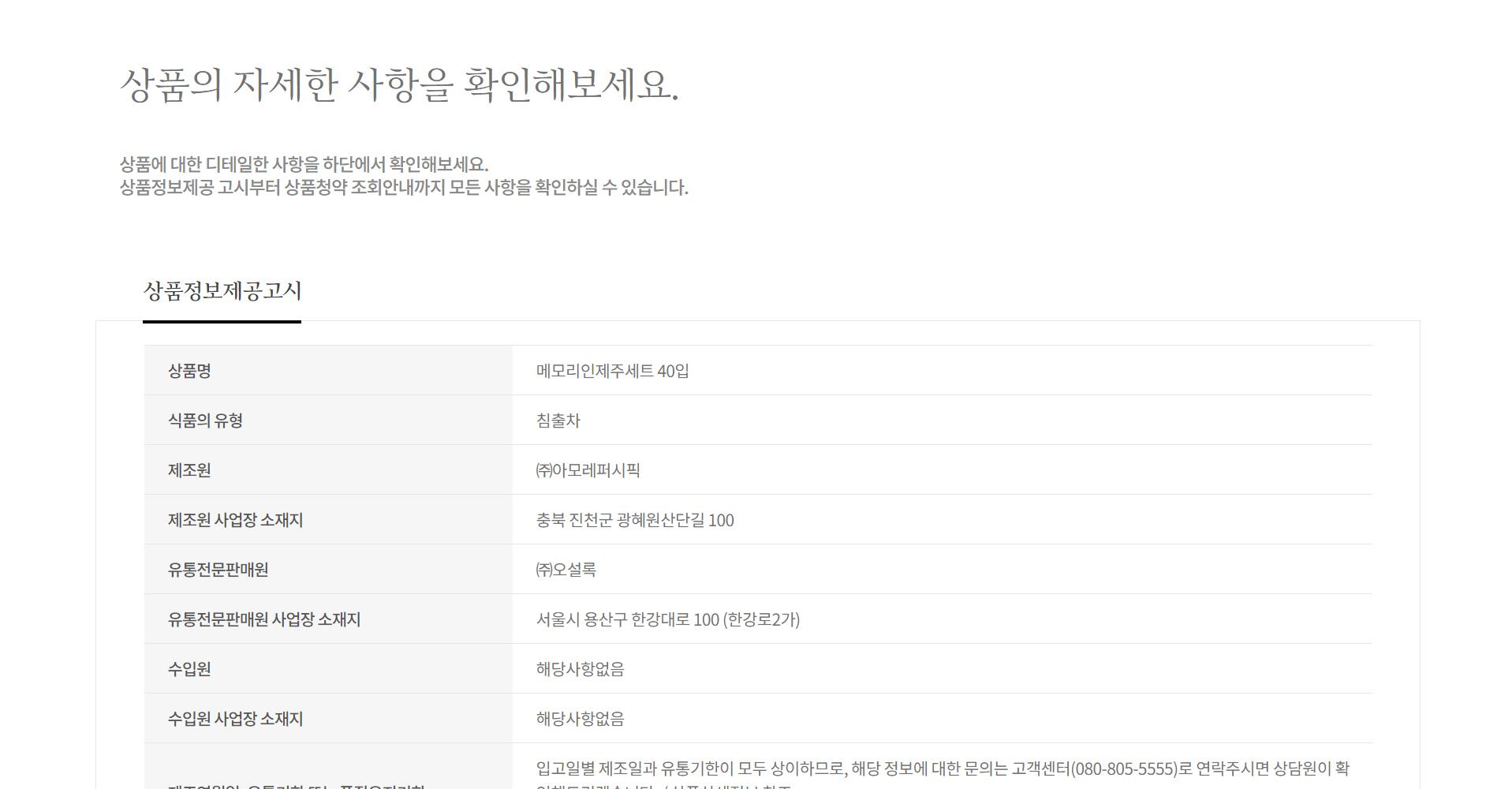This screenshot has width=1512, height=789.
Task: Click the product name 메모리인제주세트 40입
Action: click(x=612, y=371)
